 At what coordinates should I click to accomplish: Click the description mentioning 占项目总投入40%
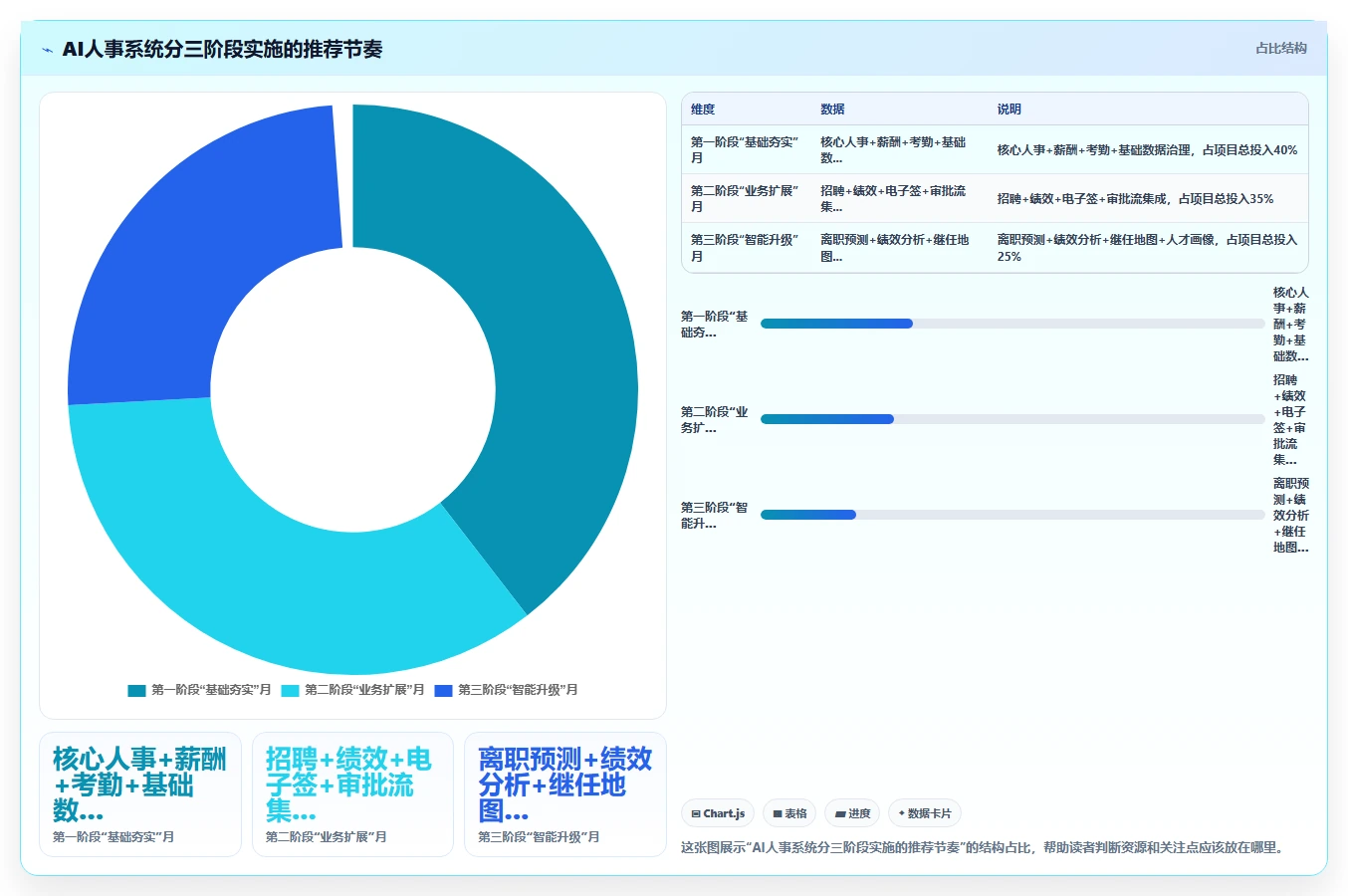[1147, 150]
